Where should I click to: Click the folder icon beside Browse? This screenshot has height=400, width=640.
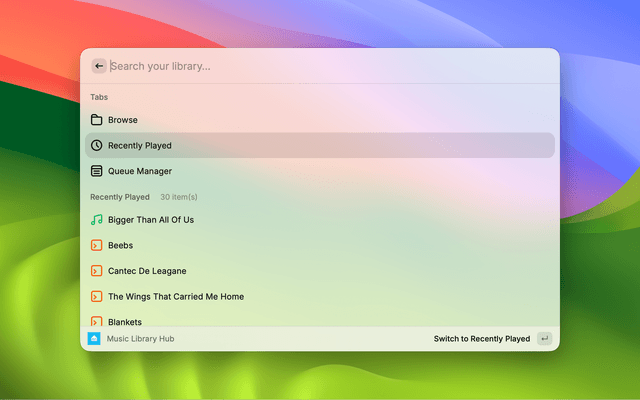(x=97, y=120)
